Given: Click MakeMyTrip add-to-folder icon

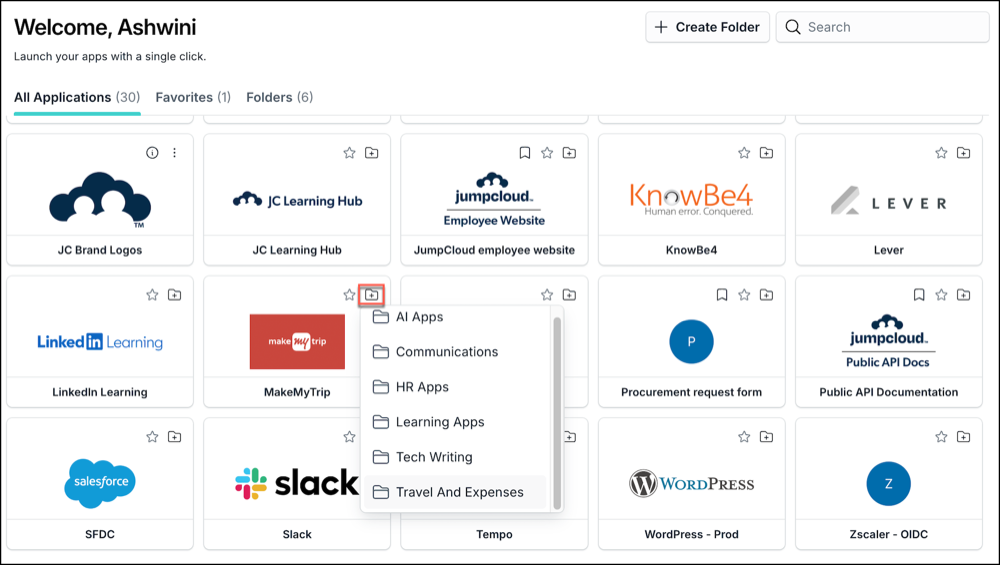Looking at the screenshot, I should pos(372,295).
